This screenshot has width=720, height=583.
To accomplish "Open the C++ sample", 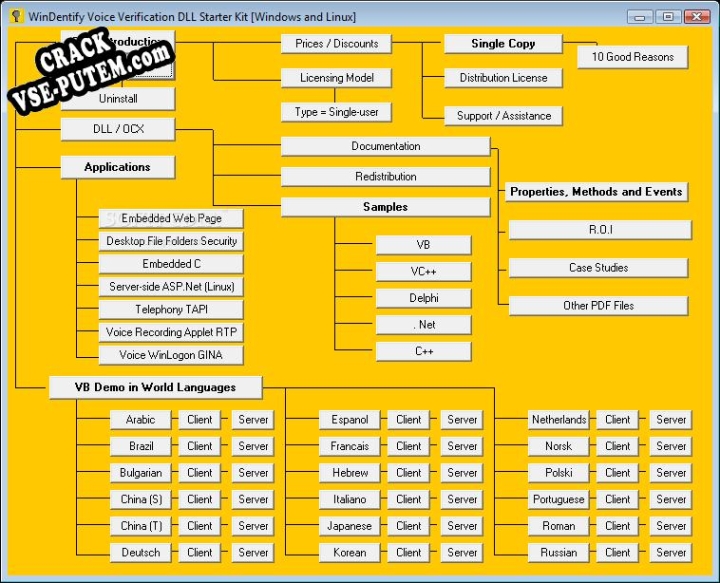I will pyautogui.click(x=423, y=352).
